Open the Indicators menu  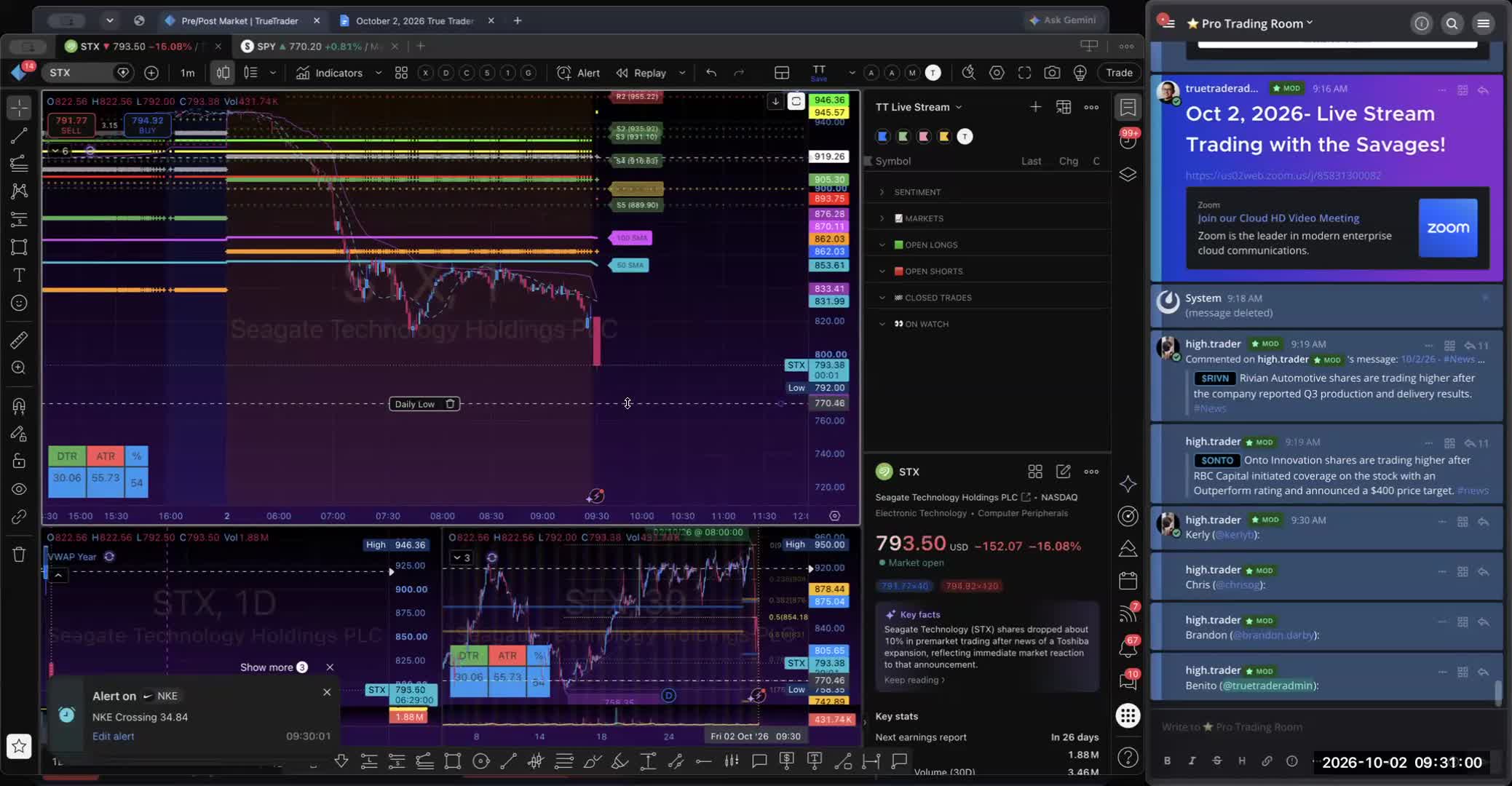point(329,73)
